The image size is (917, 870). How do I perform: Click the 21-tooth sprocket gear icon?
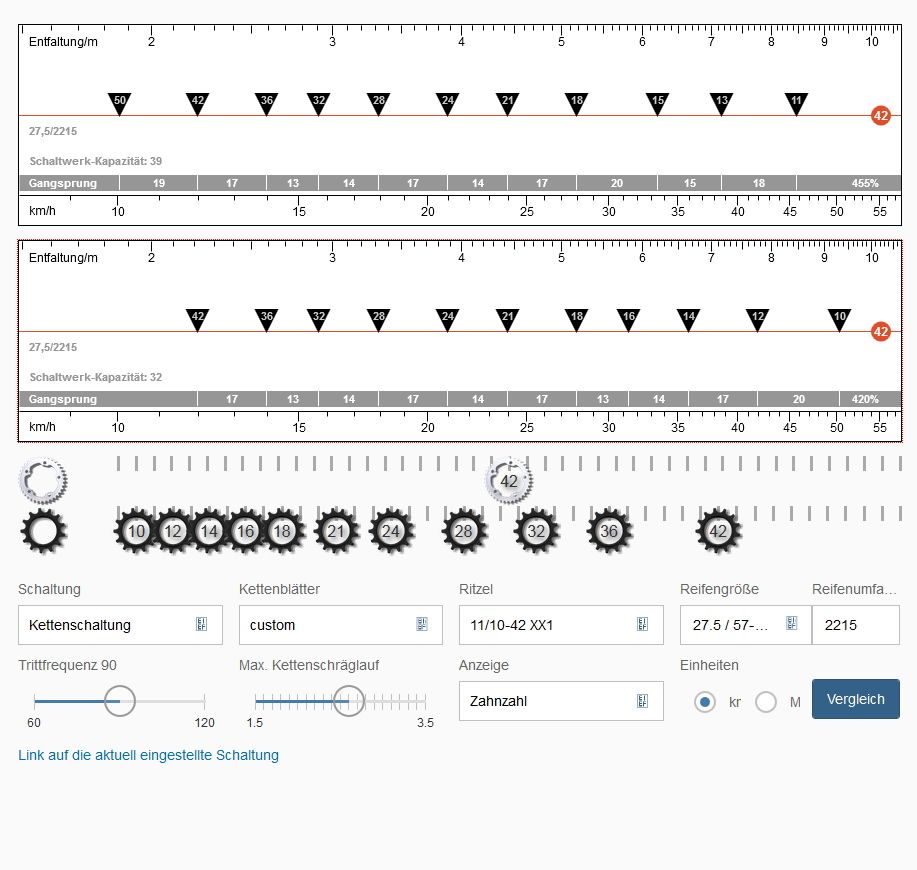(336, 531)
